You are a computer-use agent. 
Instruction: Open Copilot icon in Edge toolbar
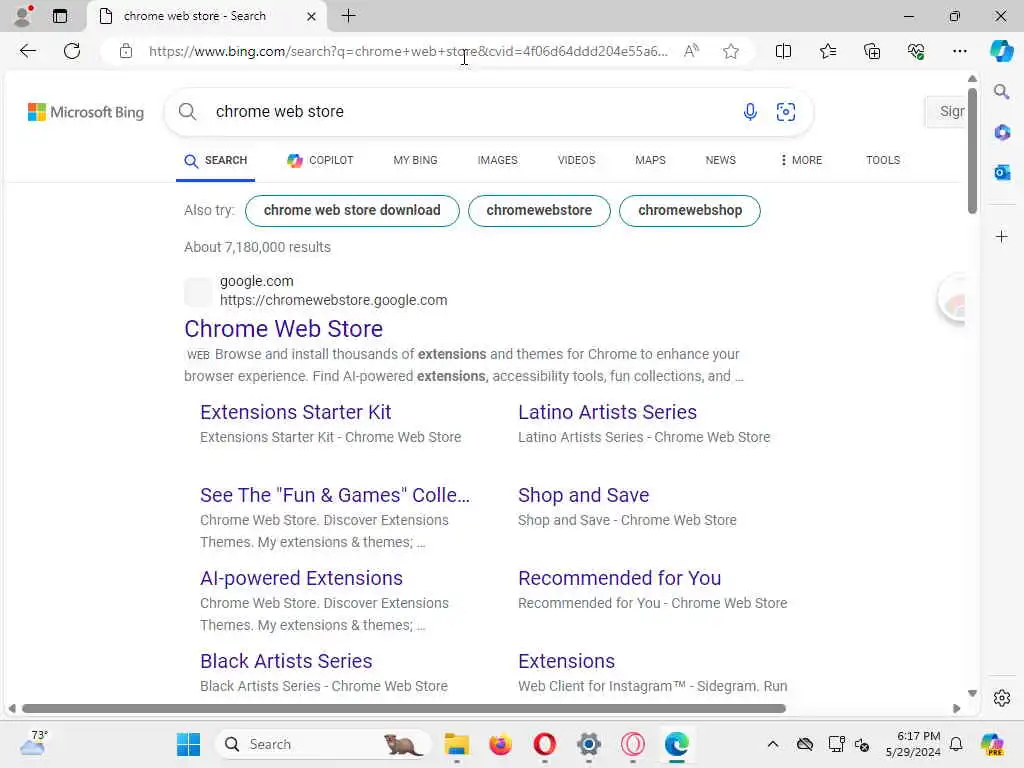tap(1001, 51)
